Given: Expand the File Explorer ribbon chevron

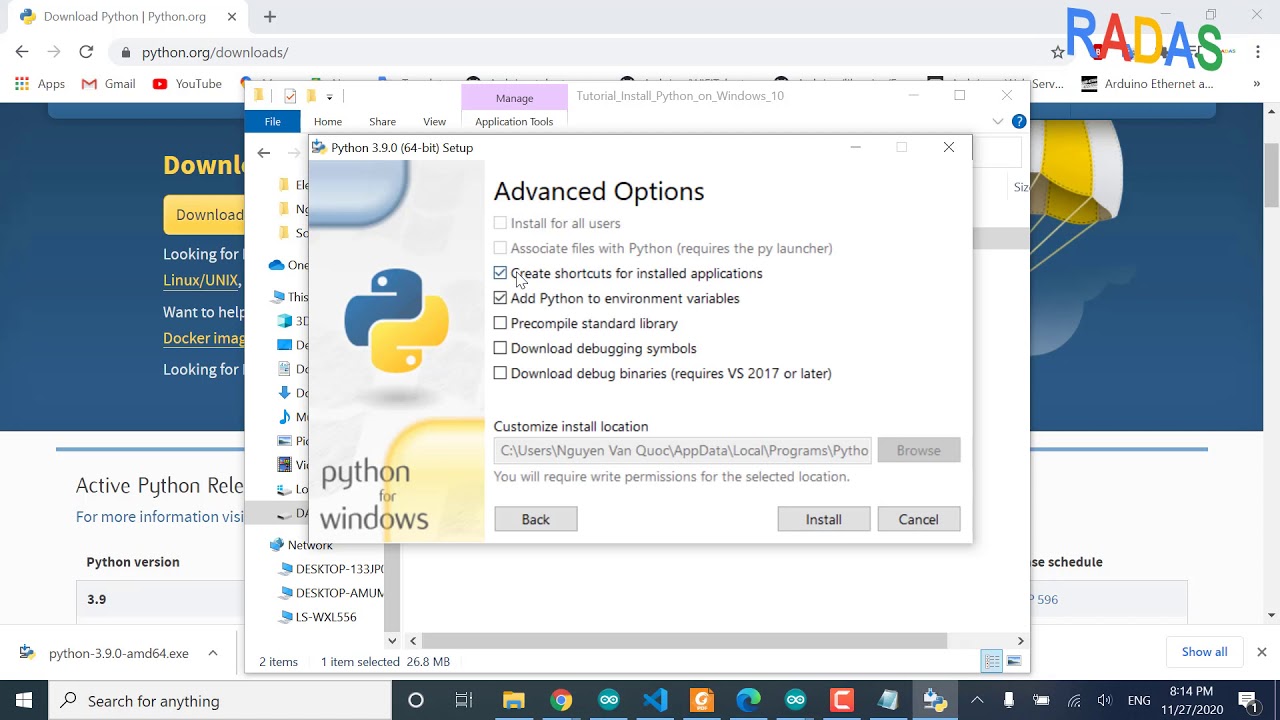Looking at the screenshot, I should tap(998, 121).
